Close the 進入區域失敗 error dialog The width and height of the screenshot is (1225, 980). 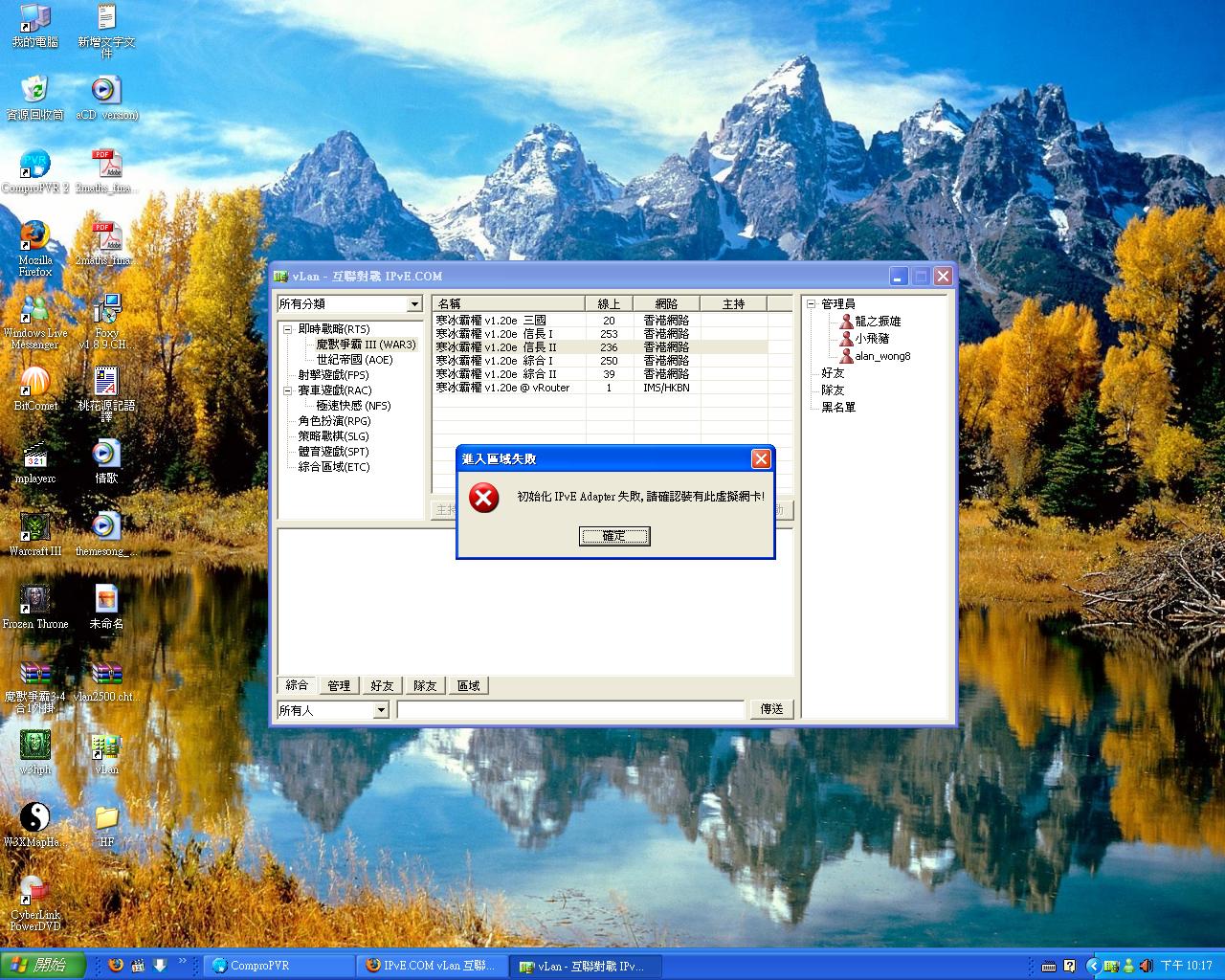tap(761, 459)
